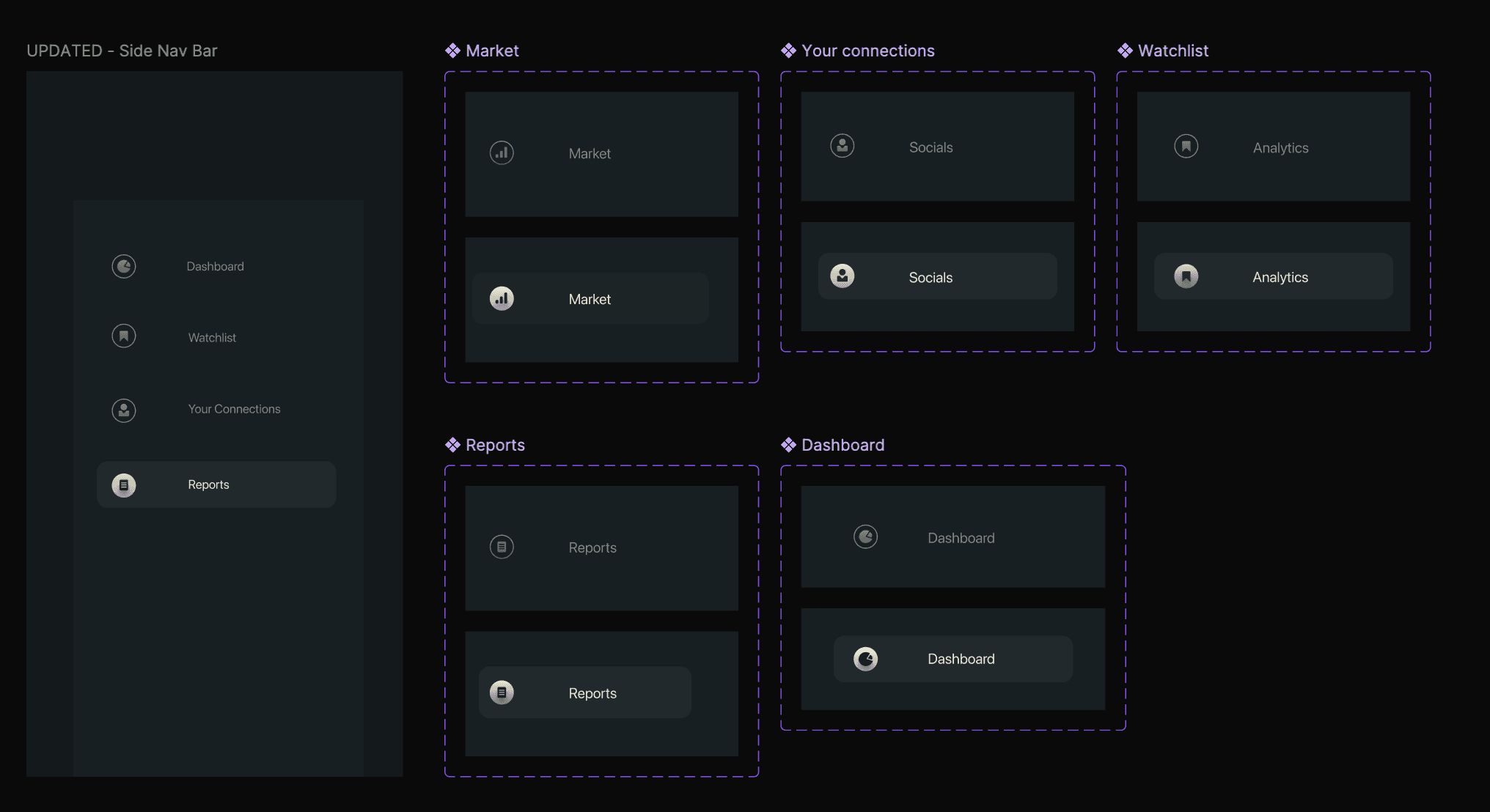Screen dimensions: 1490x812
Task: Select the Watchlist component set title
Action: pyautogui.click(x=1172, y=51)
